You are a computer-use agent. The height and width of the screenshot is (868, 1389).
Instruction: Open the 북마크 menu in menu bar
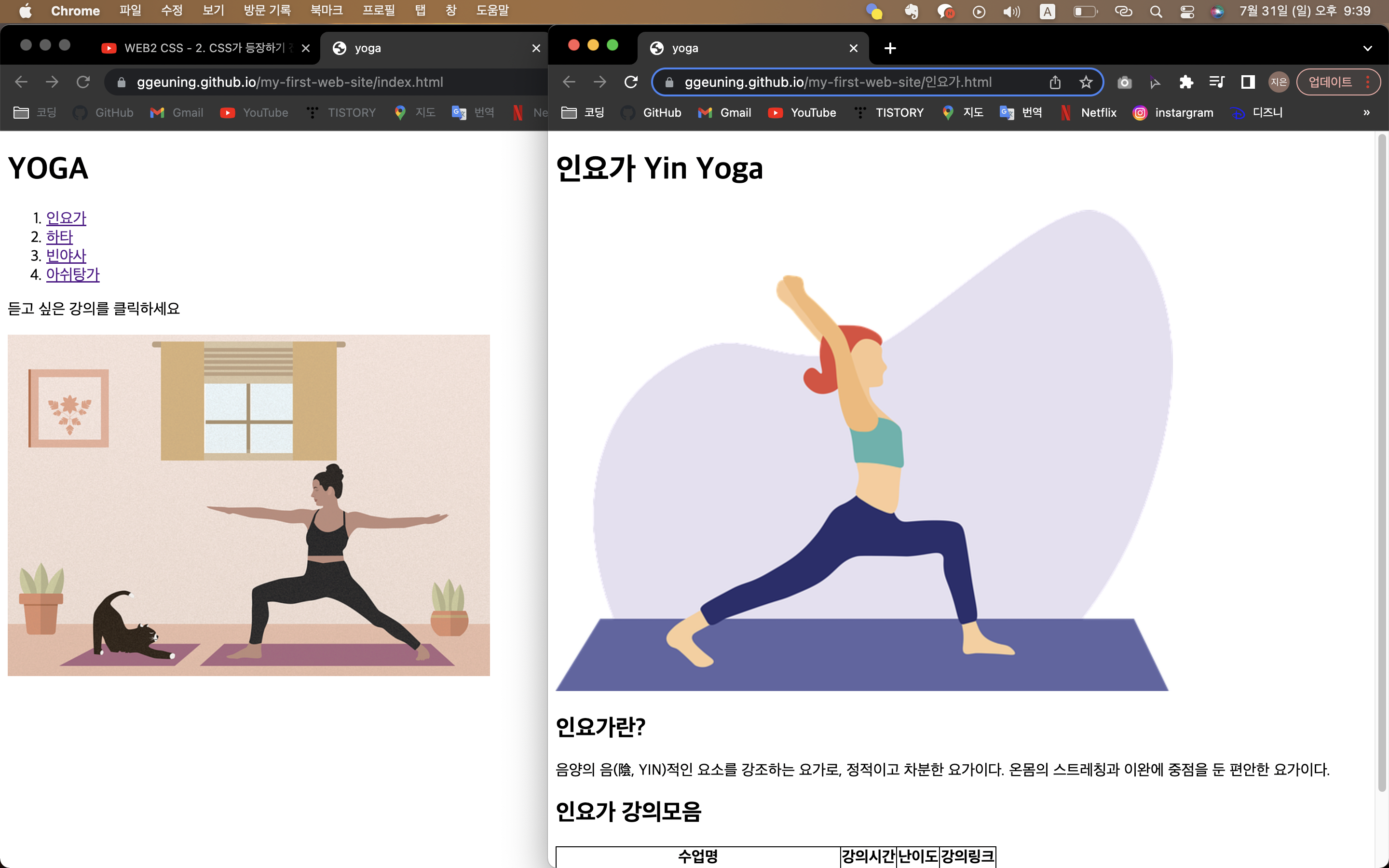[326, 10]
